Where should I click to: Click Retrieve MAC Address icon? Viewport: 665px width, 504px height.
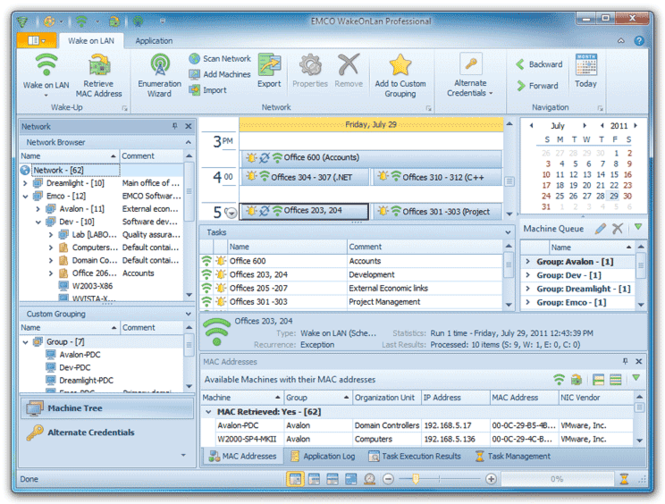[x=99, y=66]
